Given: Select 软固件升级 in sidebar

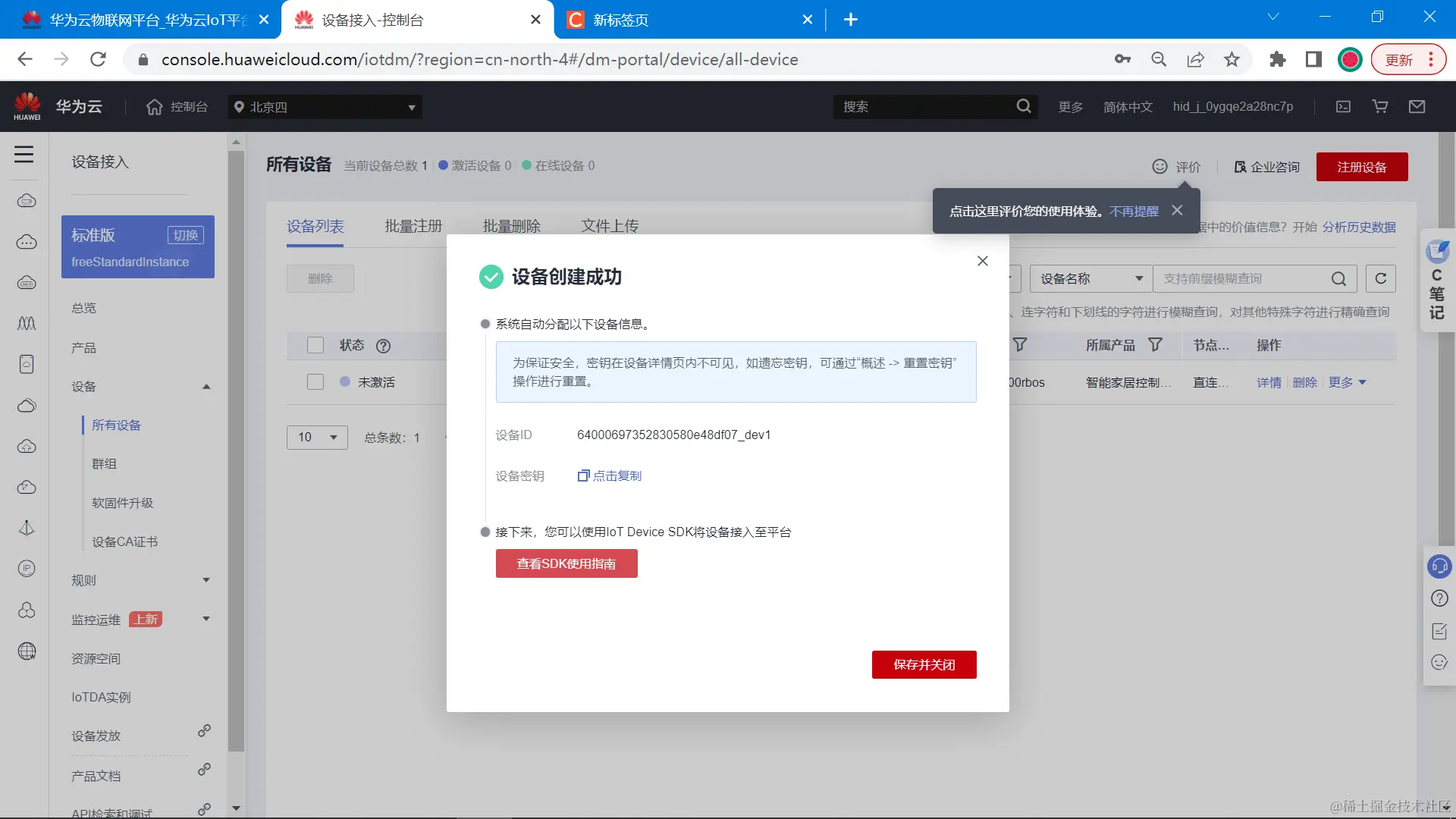Looking at the screenshot, I should tap(122, 503).
